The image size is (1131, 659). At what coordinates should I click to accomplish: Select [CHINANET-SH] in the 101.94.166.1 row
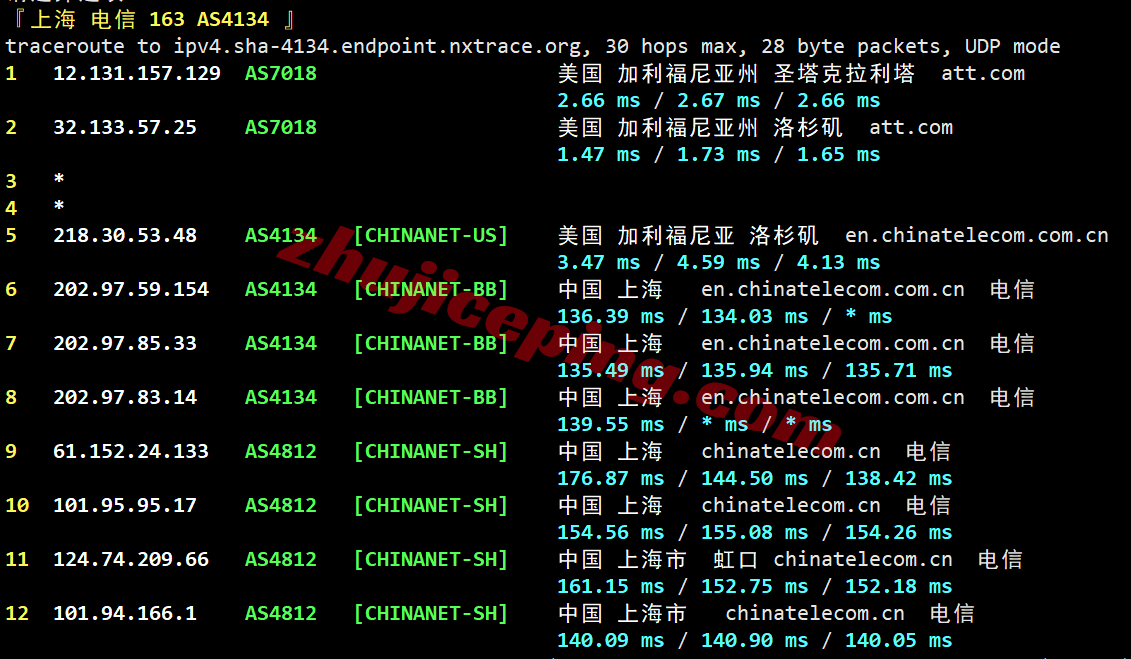point(431,614)
